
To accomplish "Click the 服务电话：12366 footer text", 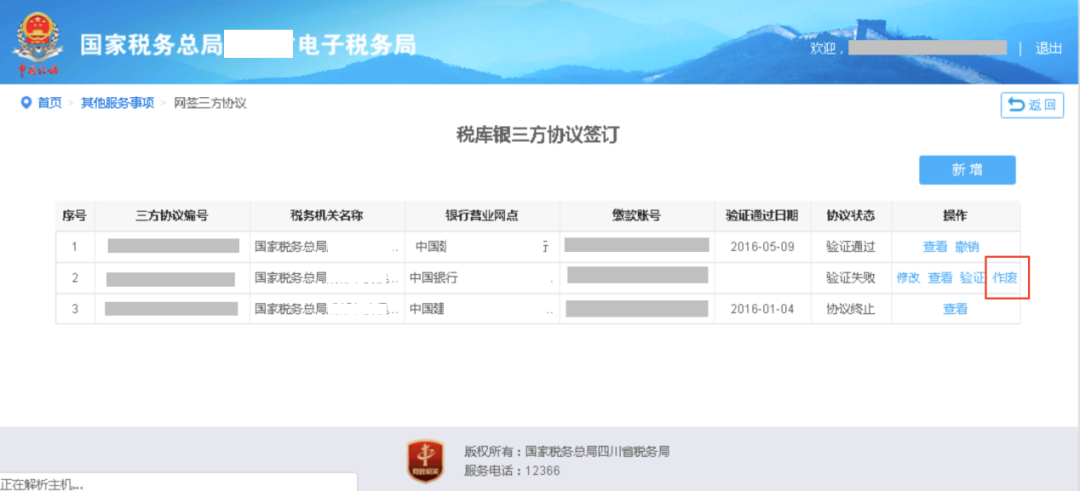I will point(512,470).
